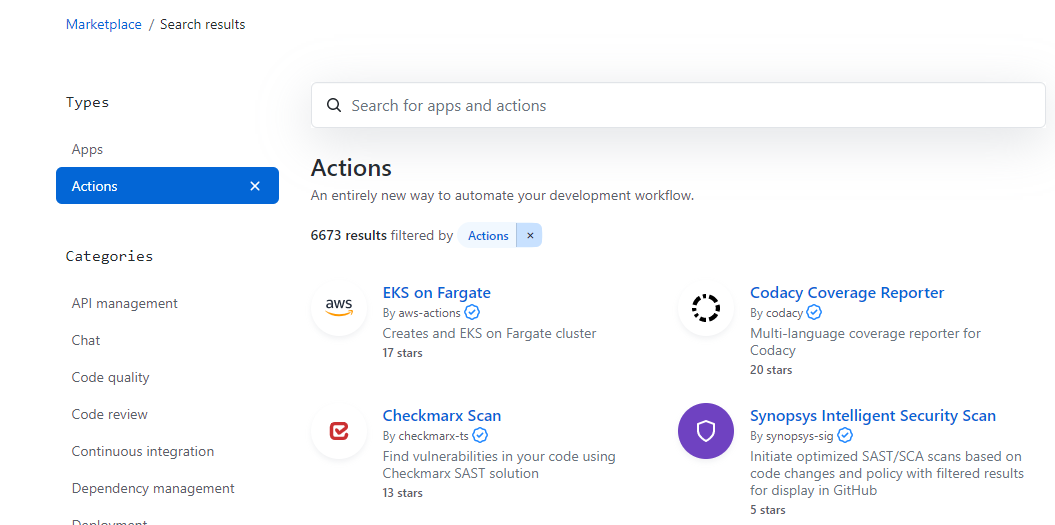Click the Actions filter chip label
The height and width of the screenshot is (525, 1055).
488,236
